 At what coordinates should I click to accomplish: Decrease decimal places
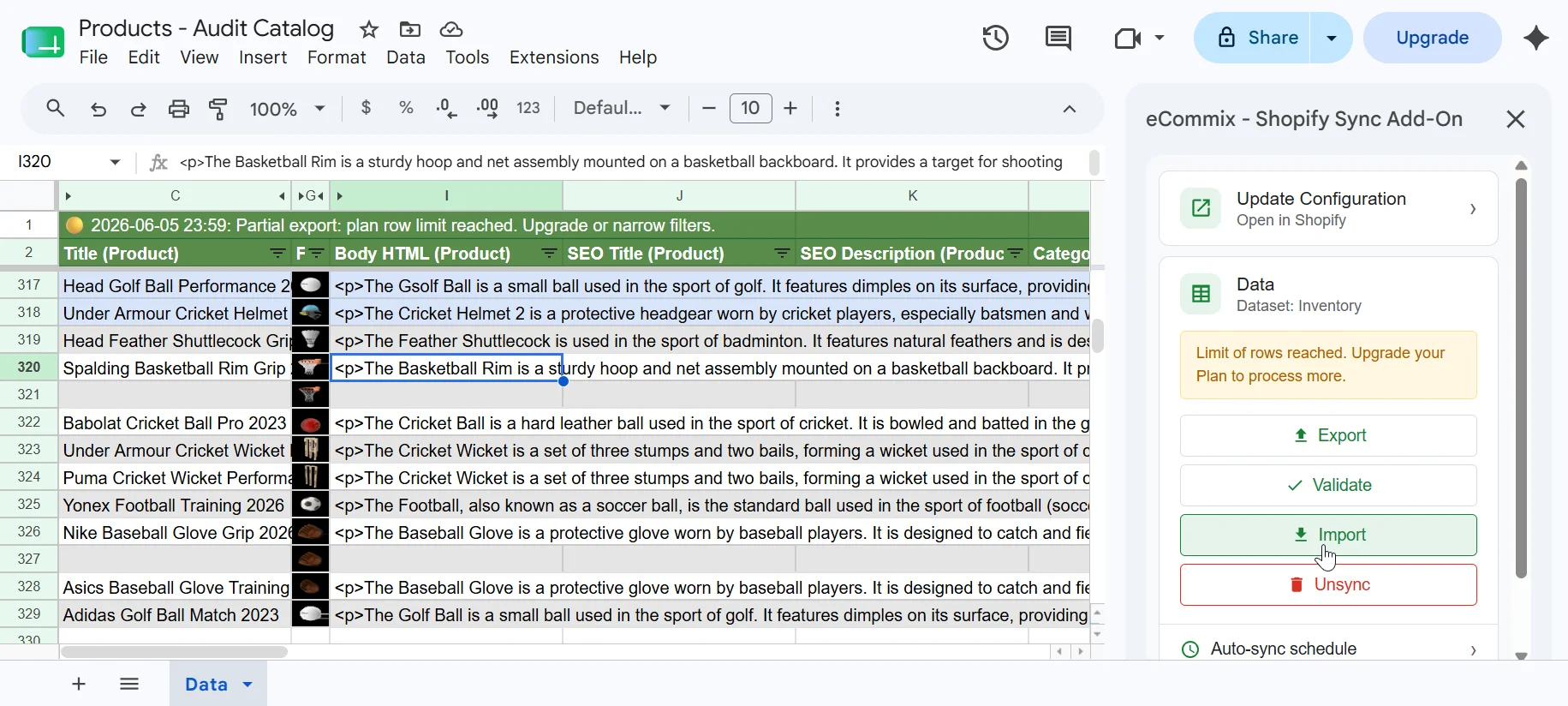[x=446, y=108]
